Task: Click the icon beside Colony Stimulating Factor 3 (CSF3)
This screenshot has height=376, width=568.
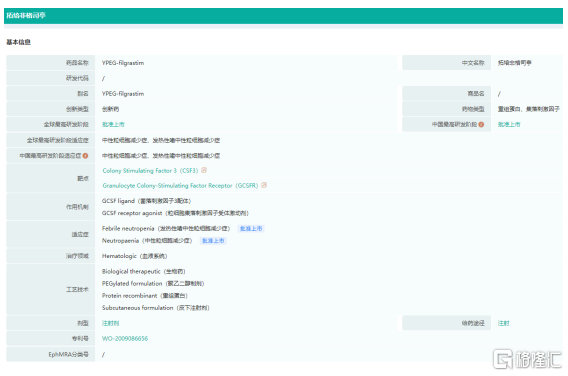Action: [x=204, y=170]
